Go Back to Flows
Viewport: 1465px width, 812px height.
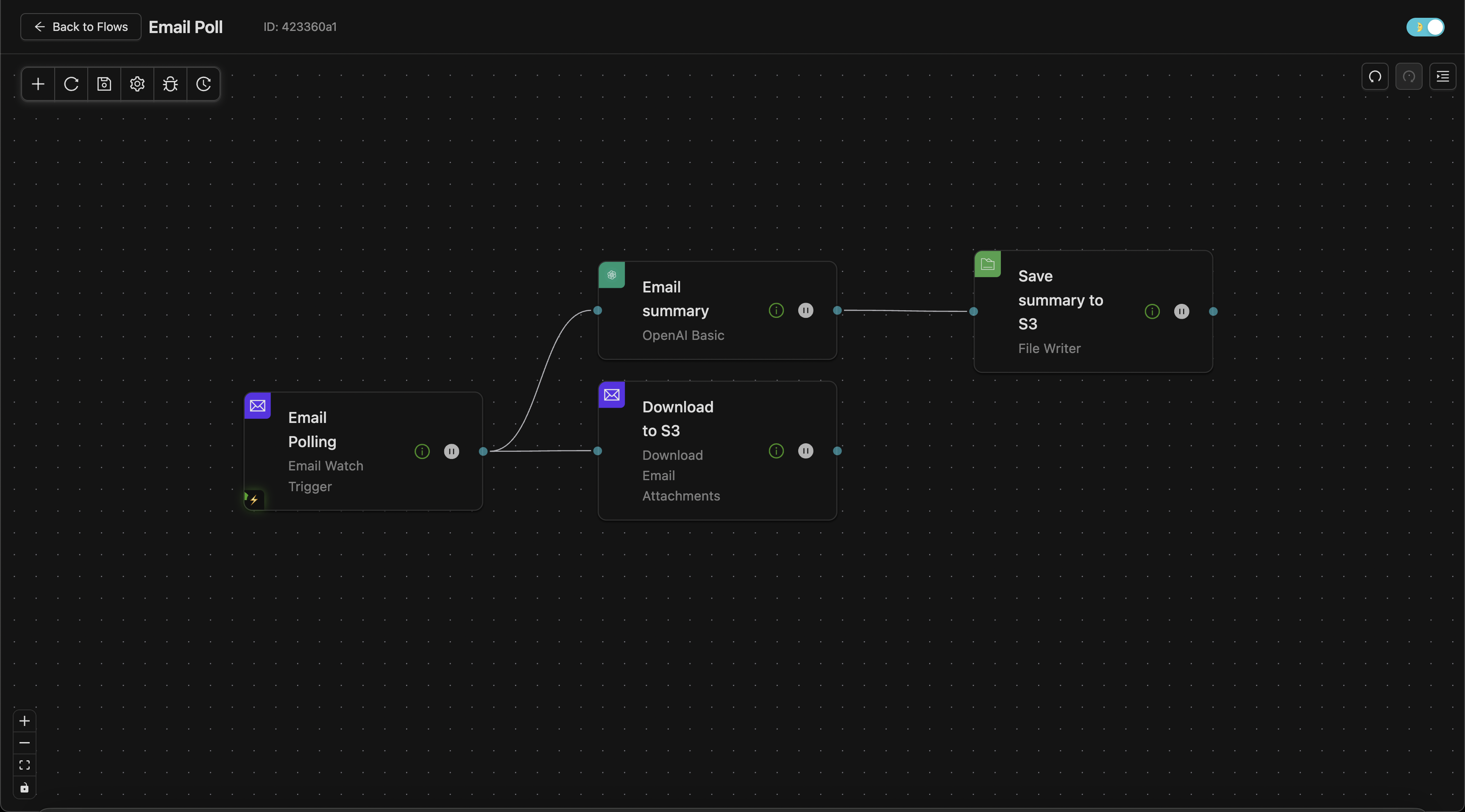[81, 27]
